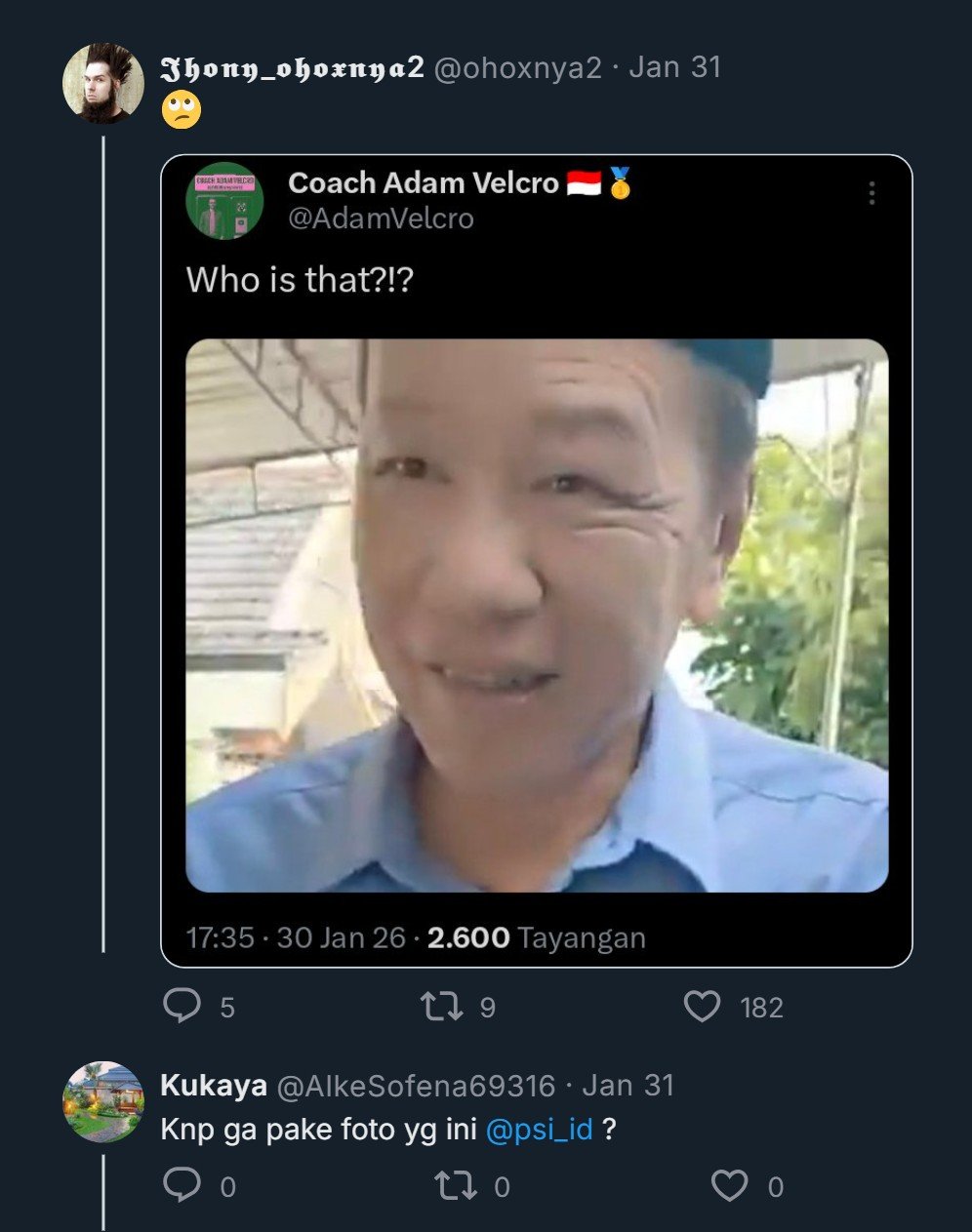Retweet the Jhony_ohoxnya2 post
The height and width of the screenshot is (1232, 972).
coord(441,1006)
